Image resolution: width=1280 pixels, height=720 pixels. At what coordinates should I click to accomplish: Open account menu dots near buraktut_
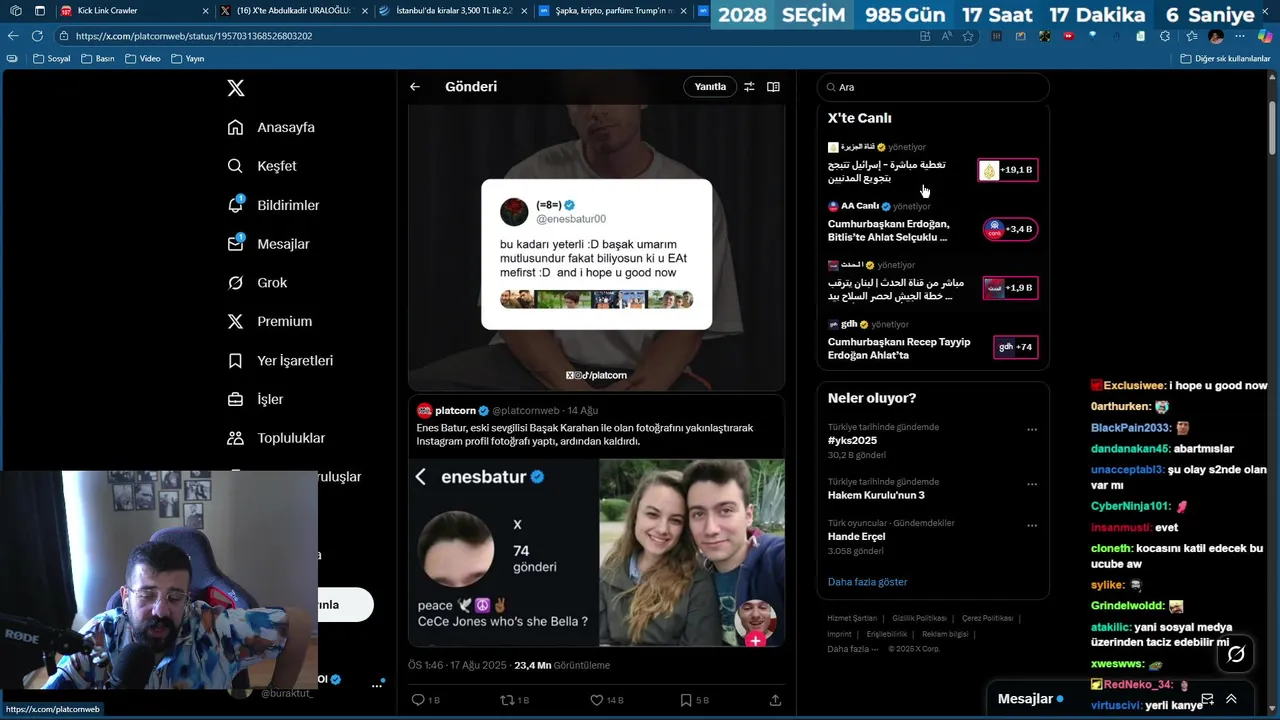(378, 685)
